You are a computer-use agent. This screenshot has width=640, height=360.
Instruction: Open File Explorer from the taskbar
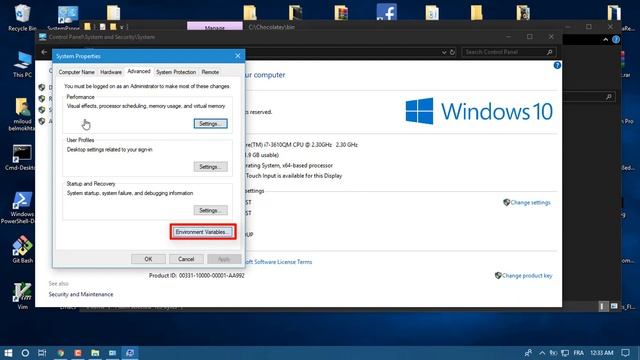pyautogui.click(x=95, y=353)
